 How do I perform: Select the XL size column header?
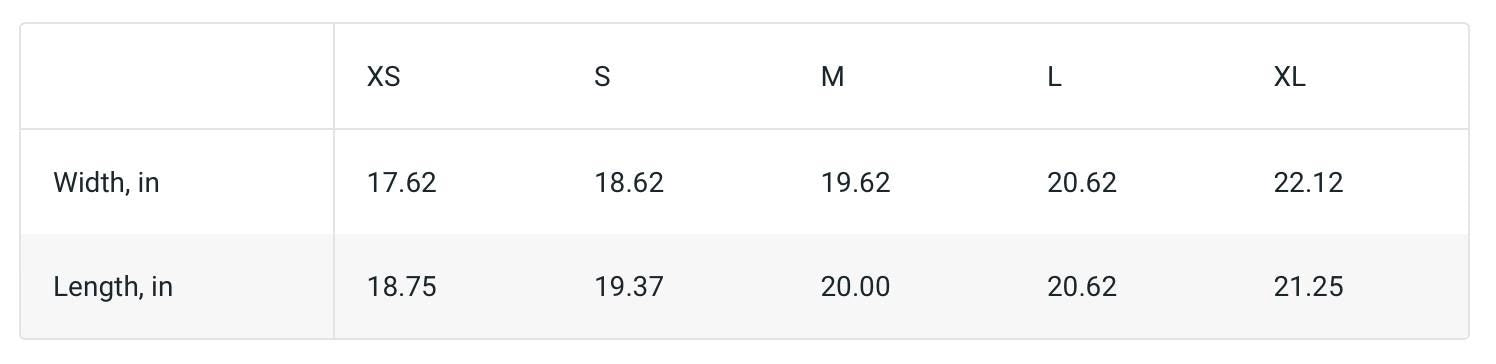pyautogui.click(x=1289, y=77)
